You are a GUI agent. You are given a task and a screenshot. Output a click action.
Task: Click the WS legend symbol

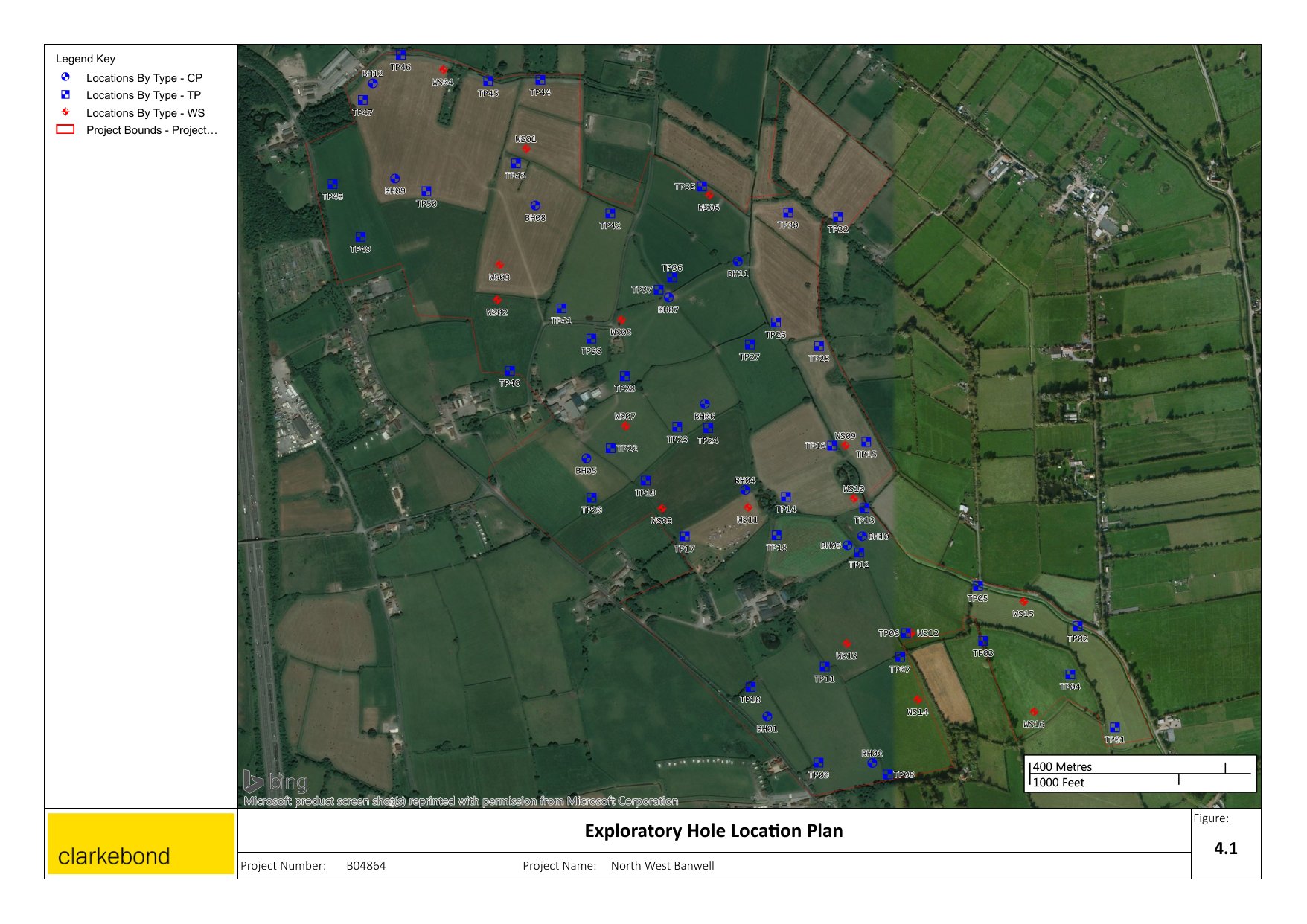pyautogui.click(x=65, y=112)
